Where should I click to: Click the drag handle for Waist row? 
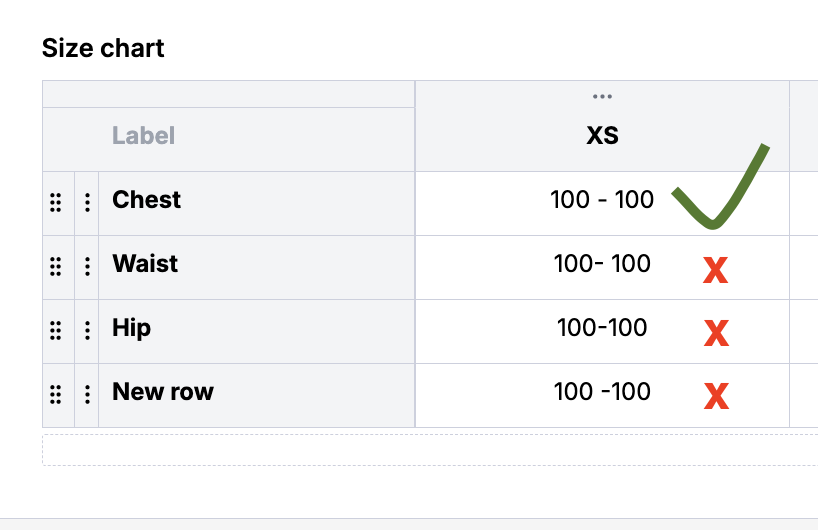tap(56, 267)
